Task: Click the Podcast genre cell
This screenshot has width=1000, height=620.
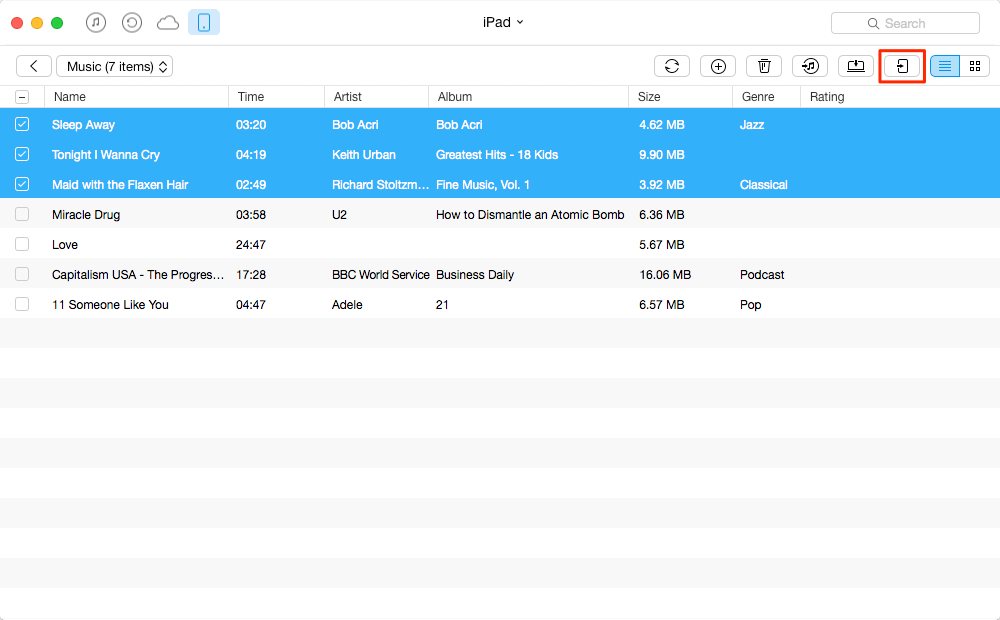Action: 762,275
